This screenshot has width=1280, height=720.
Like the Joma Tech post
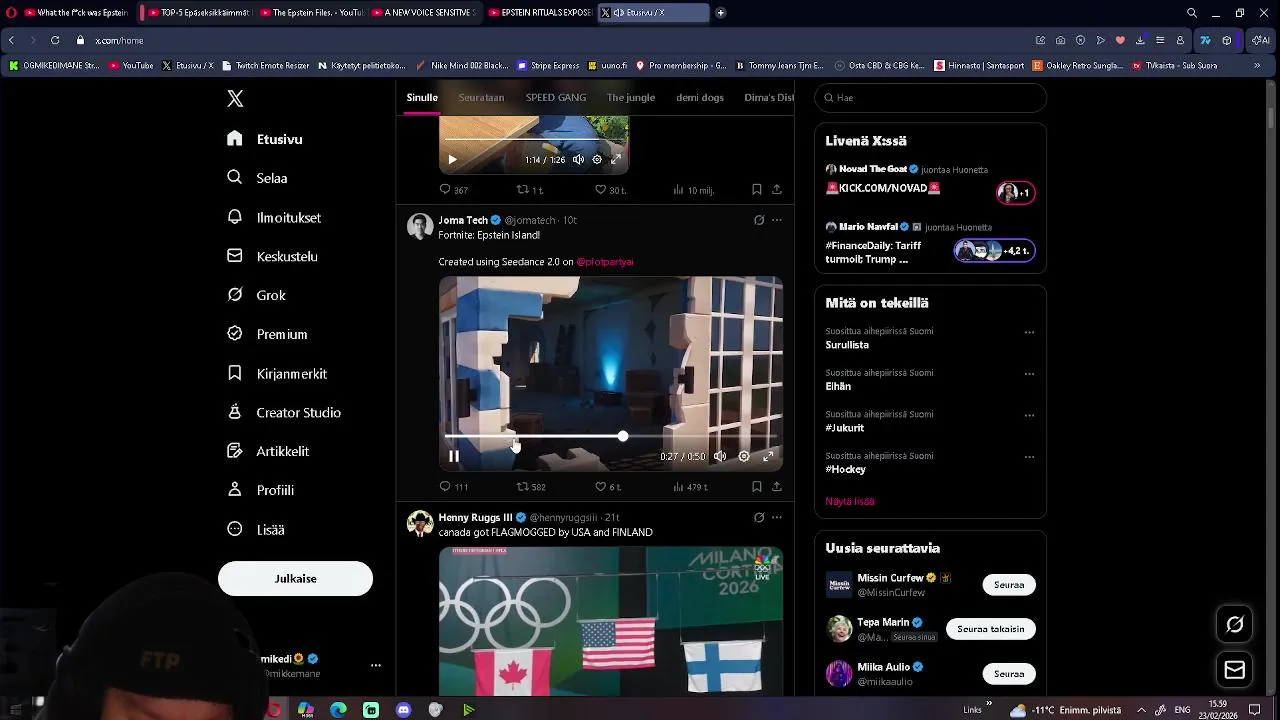click(608, 487)
